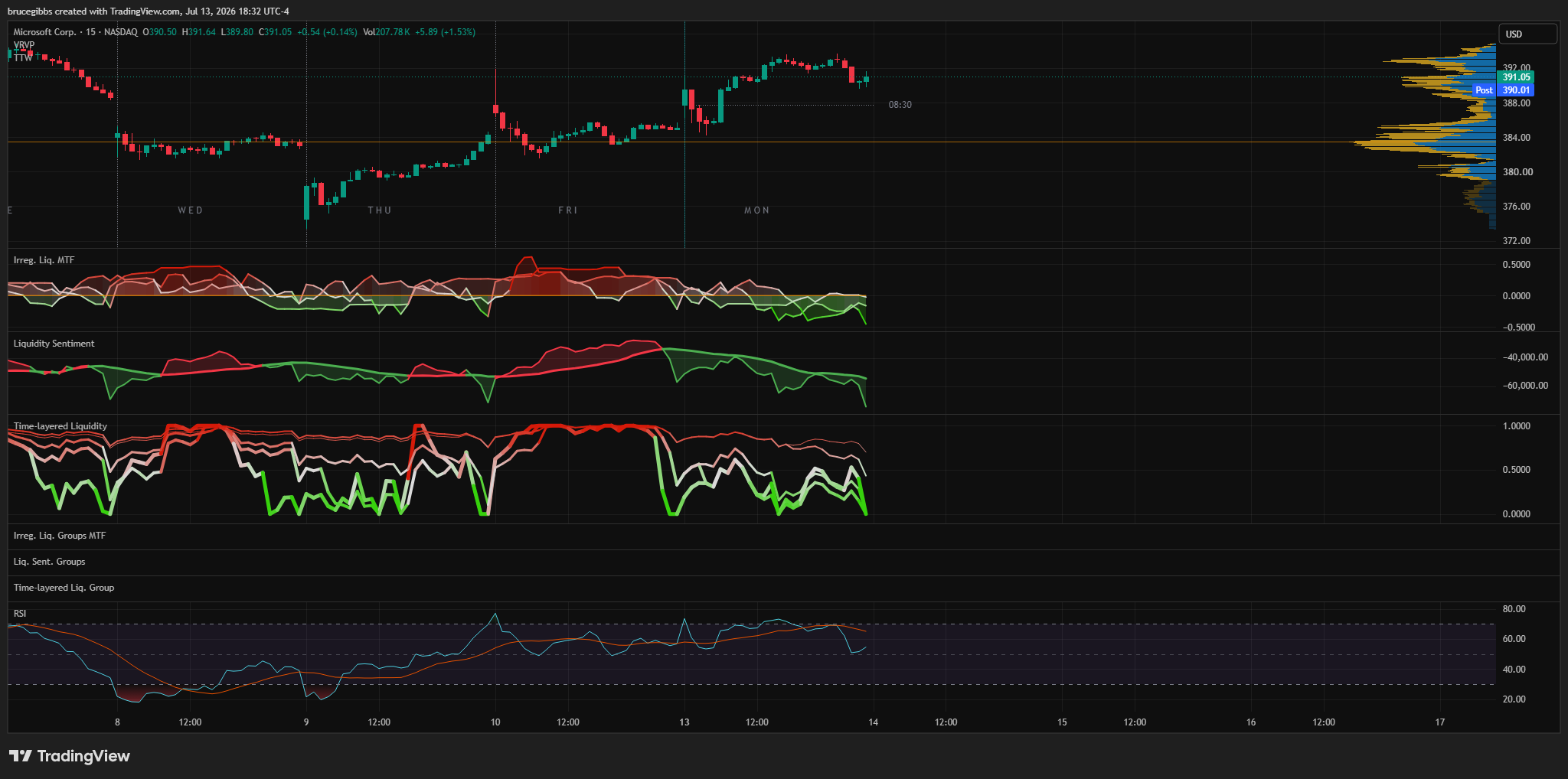This screenshot has width=1568, height=779.
Task: Click the open value O390.50
Action: pyautogui.click(x=159, y=32)
